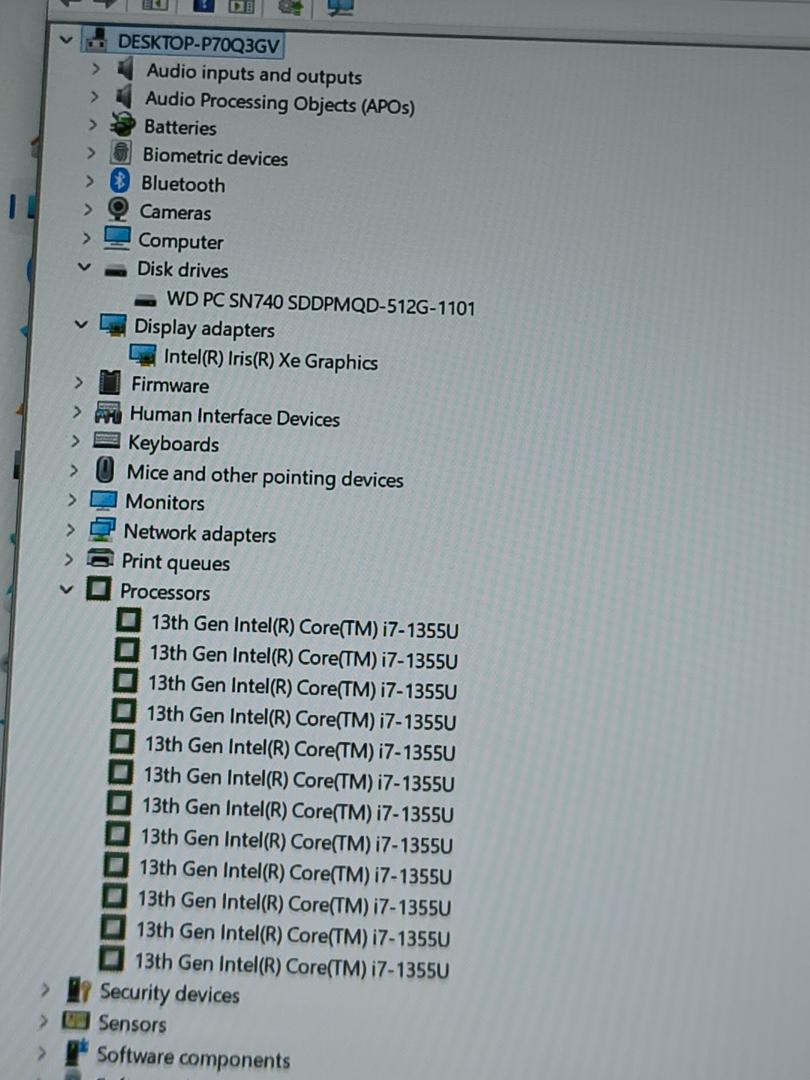Click the Display adapters icon
Screen dimensions: 810x1080
(x=113, y=325)
